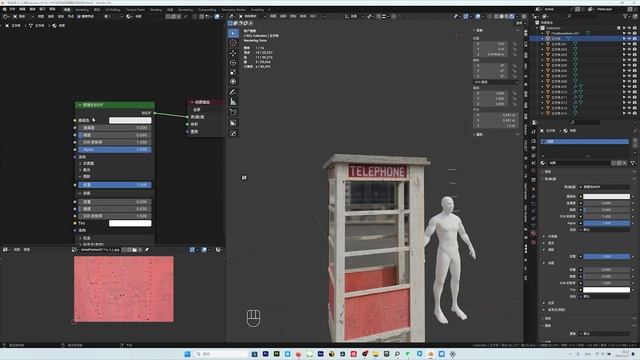Click the 立方体 row in outliner

pyautogui.click(x=584, y=38)
